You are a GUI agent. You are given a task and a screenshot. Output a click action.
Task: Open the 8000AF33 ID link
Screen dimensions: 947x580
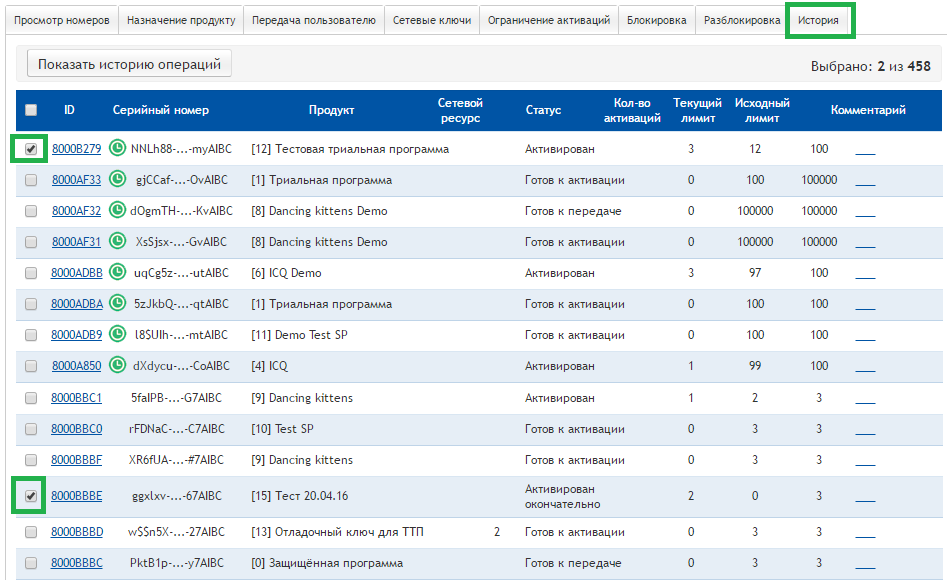[x=76, y=181]
